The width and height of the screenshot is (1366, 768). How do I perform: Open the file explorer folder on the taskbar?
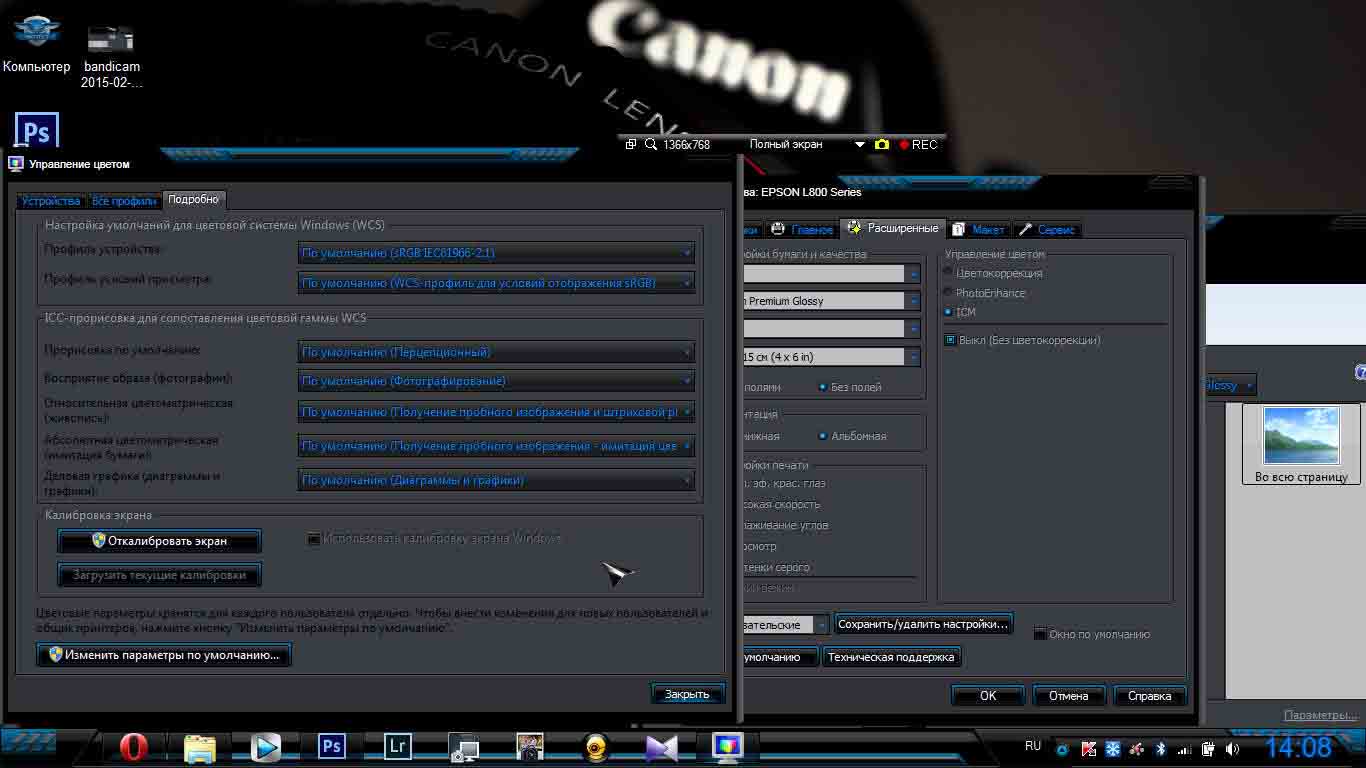(x=200, y=747)
